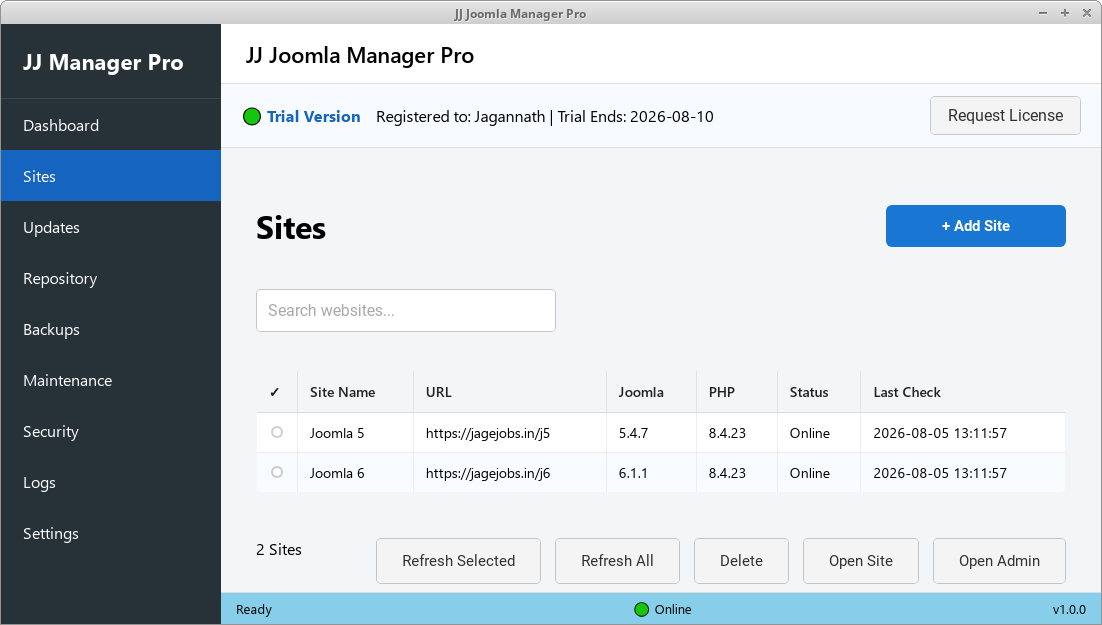
Task: Click the v1.0.0 version label
Action: pyautogui.click(x=1069, y=610)
